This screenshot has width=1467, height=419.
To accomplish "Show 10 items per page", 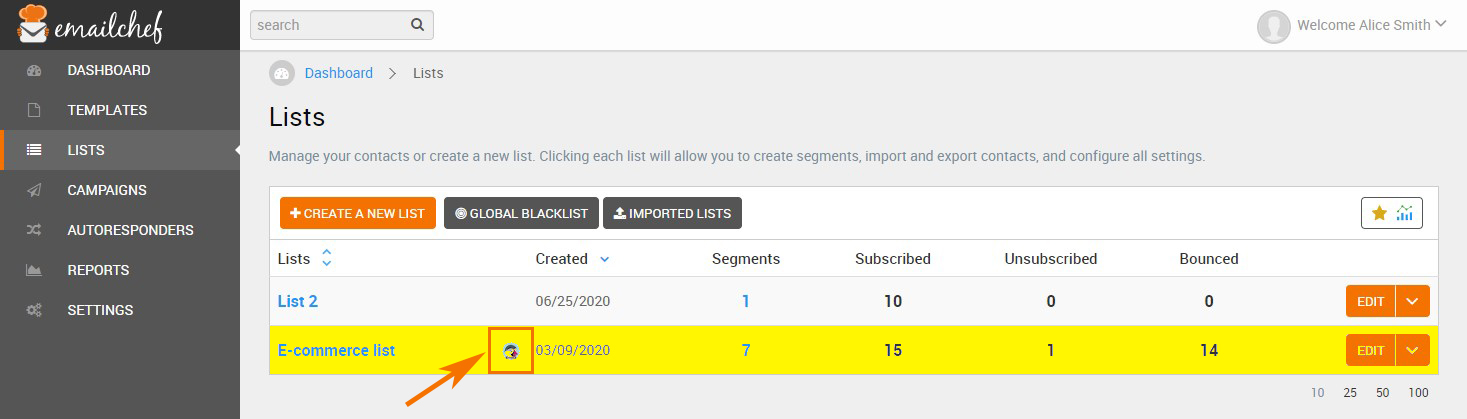I will pos(1318,393).
